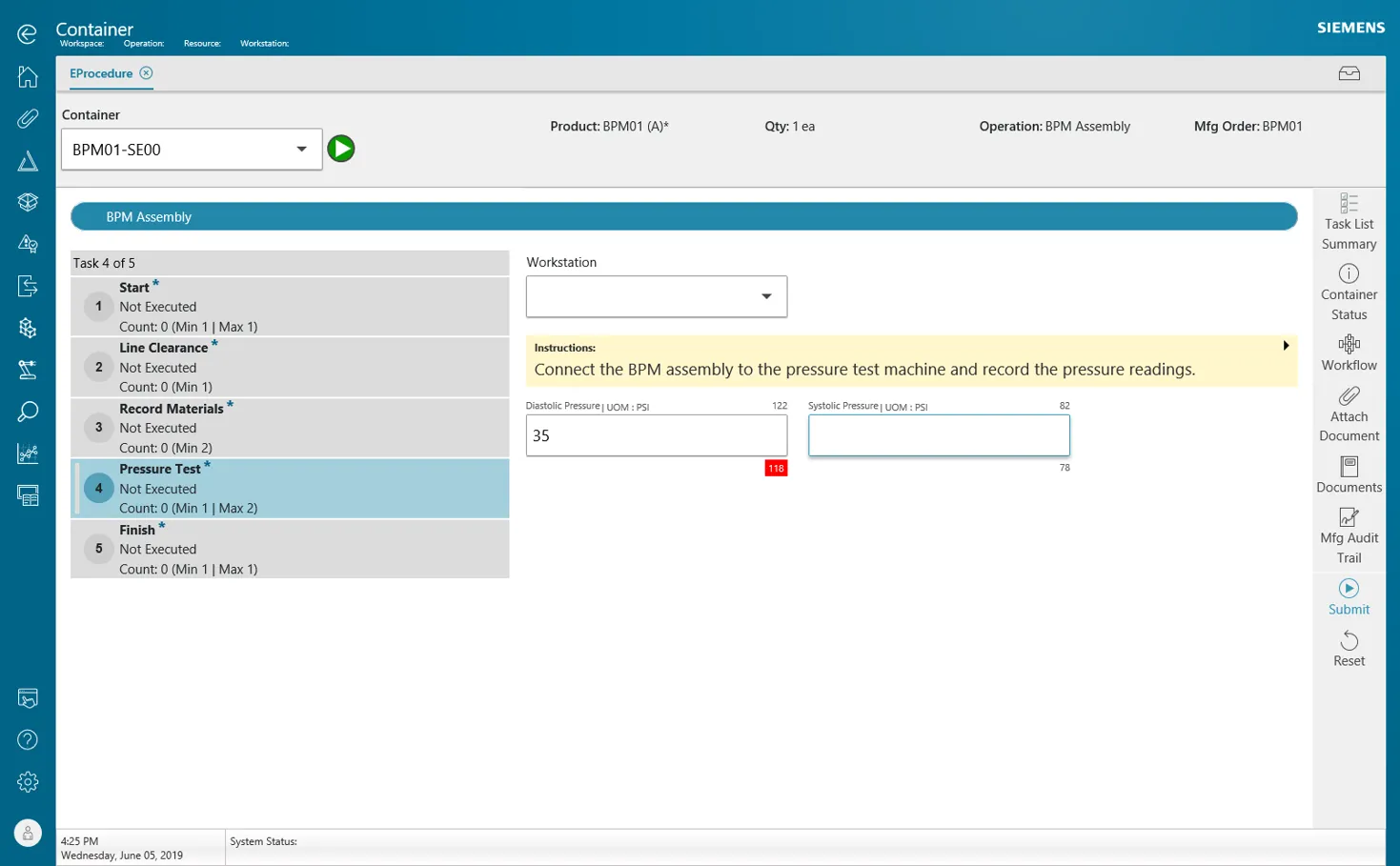Switch to the EProcedure tab
The height and width of the screenshot is (866, 1400).
point(101,73)
